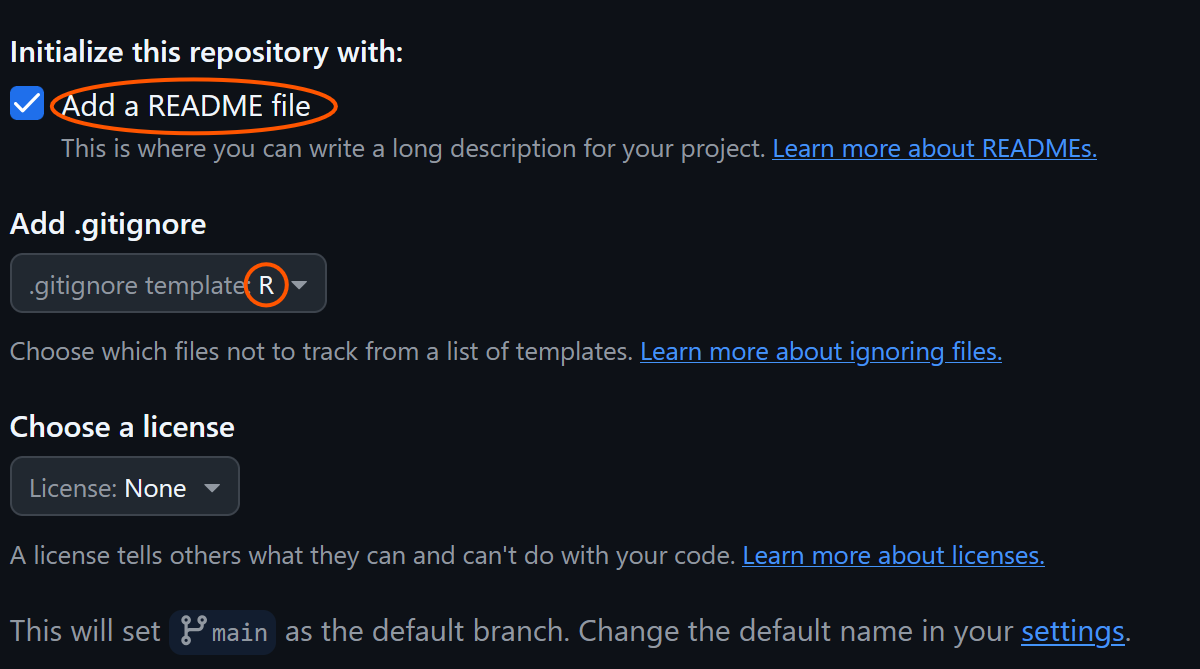Open the Learn more about READMEs link
The width and height of the screenshot is (1200, 669).
pyautogui.click(x=934, y=149)
